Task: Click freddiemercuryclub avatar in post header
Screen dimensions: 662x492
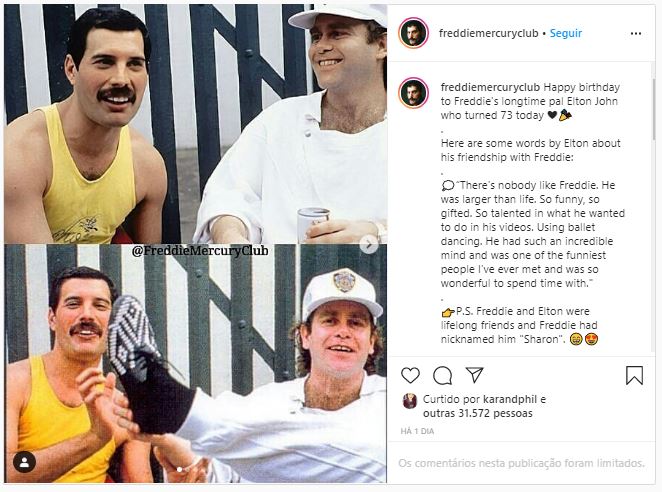Action: (x=413, y=33)
